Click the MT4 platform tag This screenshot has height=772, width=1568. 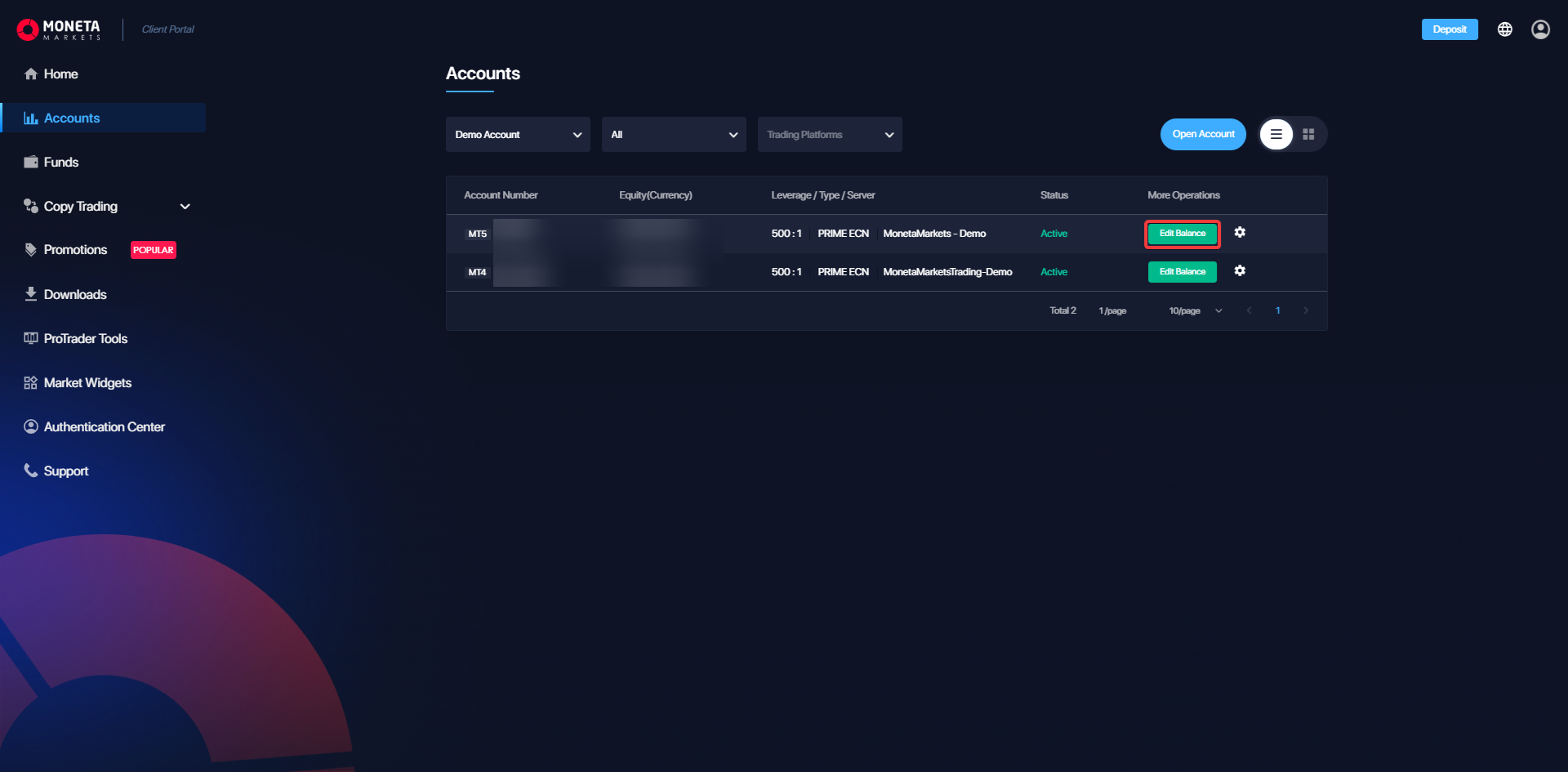[477, 272]
